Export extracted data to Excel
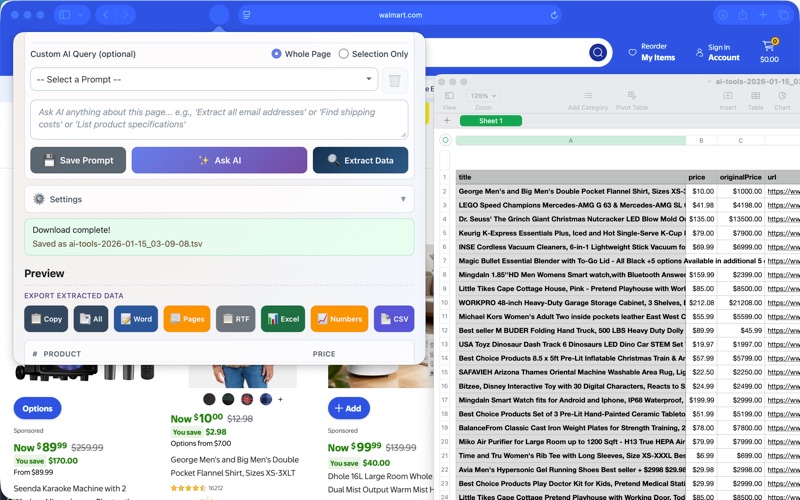 [x=283, y=319]
